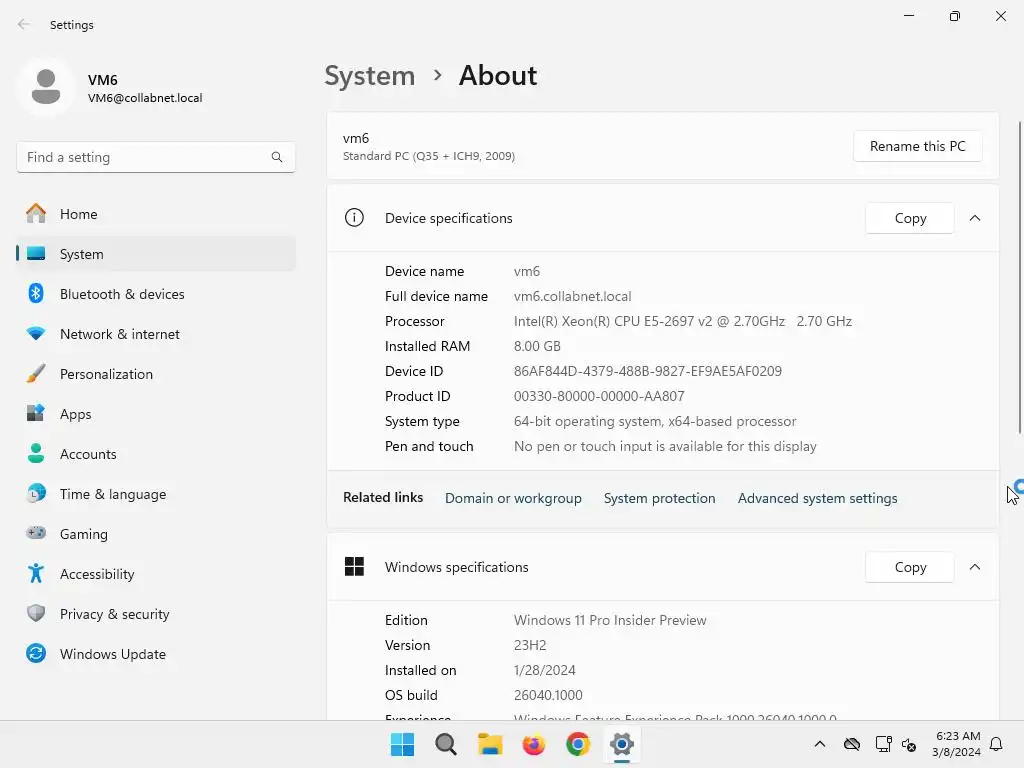Open Bluetooth & devices settings
The image size is (1024, 768).
click(156, 294)
